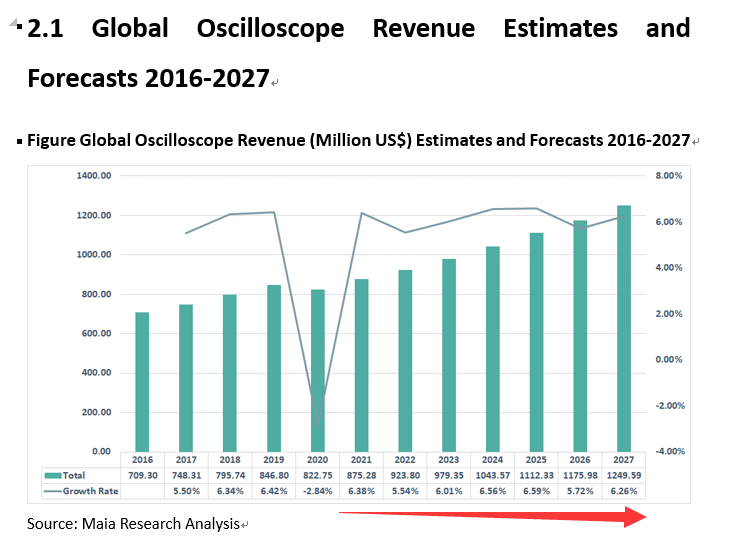
Task: Click the red arrow shape
Action: (495, 516)
